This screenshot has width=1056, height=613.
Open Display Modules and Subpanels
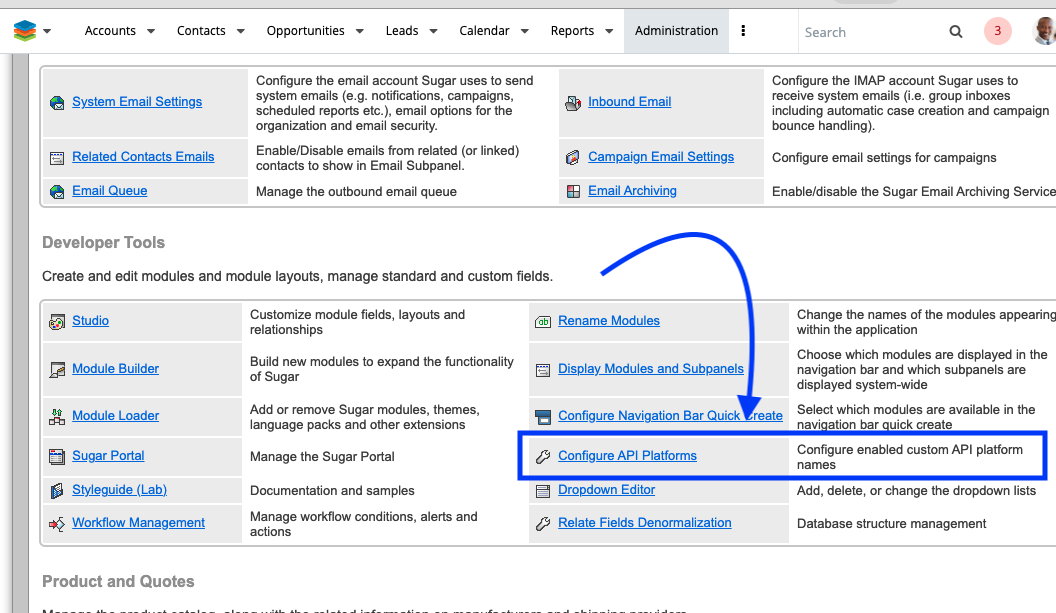(x=650, y=368)
